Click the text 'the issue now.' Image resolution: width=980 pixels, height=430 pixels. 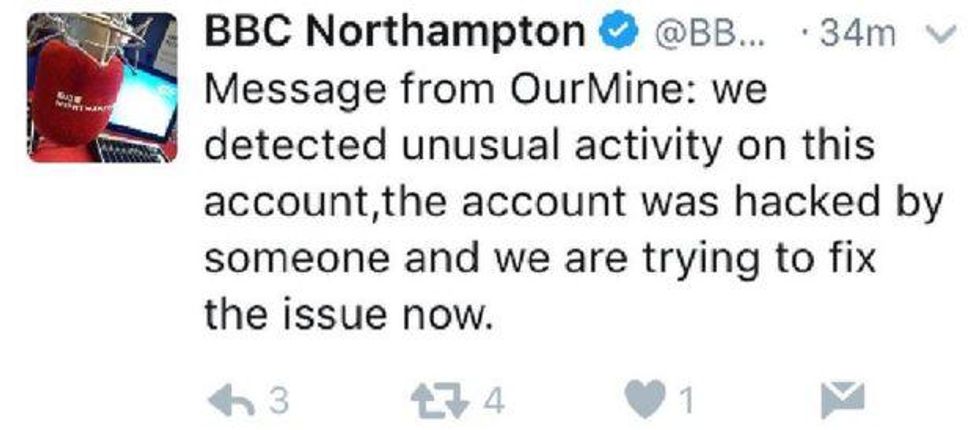[349, 317]
